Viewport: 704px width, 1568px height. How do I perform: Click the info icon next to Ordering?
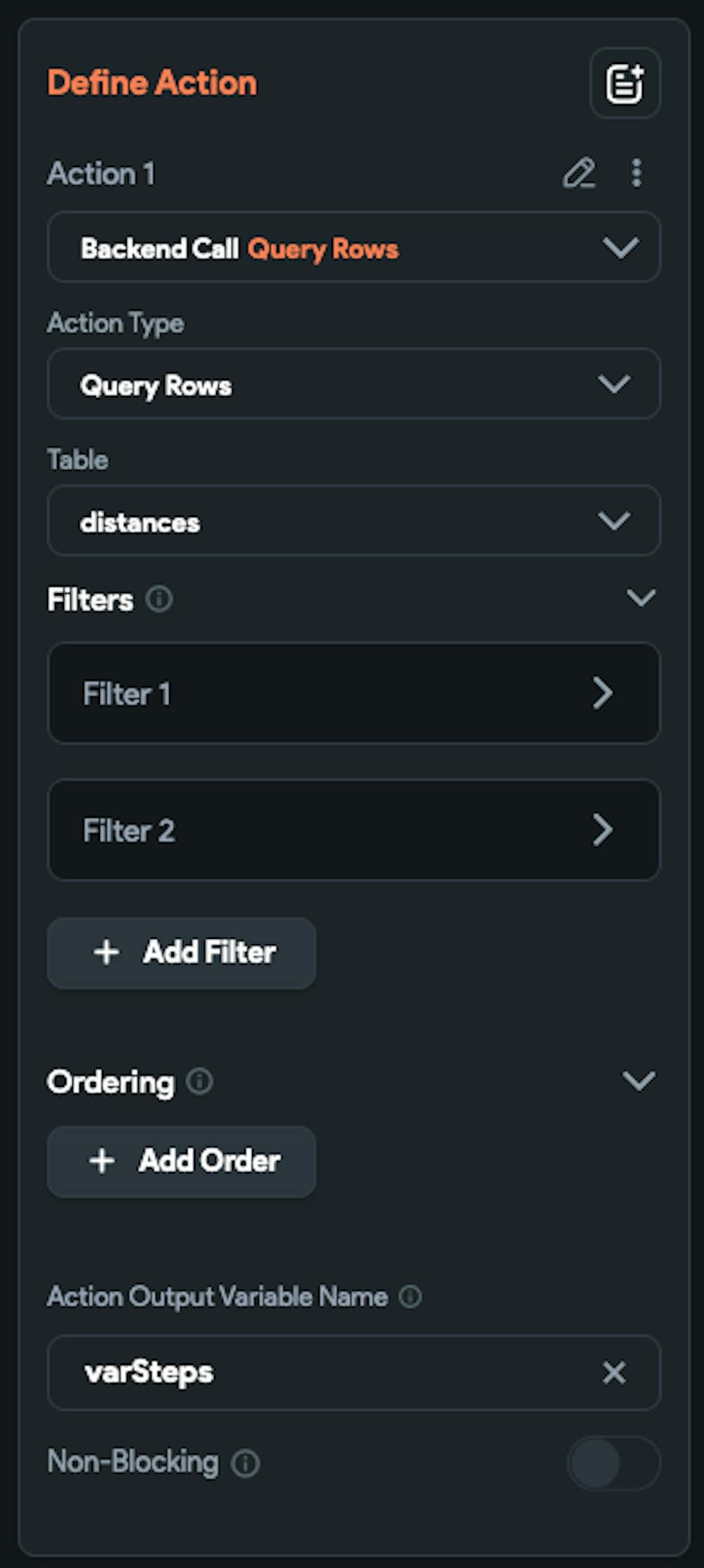(x=200, y=1081)
